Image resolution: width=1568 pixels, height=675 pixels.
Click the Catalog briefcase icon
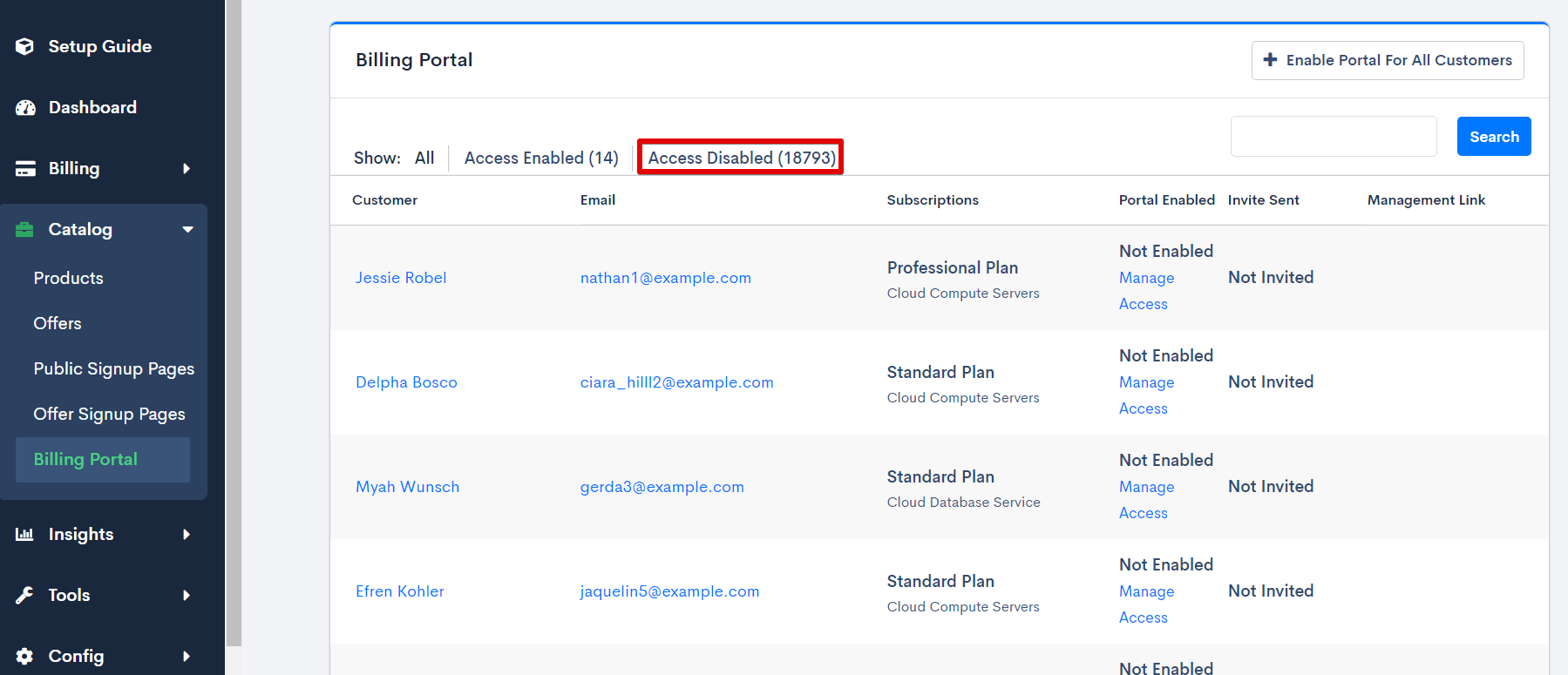click(x=25, y=230)
